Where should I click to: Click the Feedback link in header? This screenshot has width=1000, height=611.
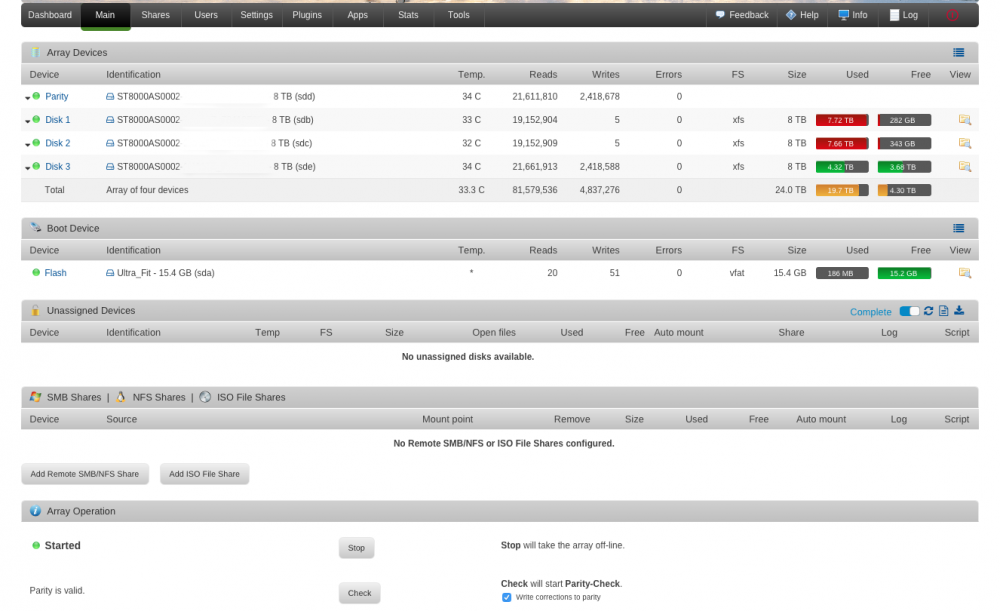[x=742, y=15]
